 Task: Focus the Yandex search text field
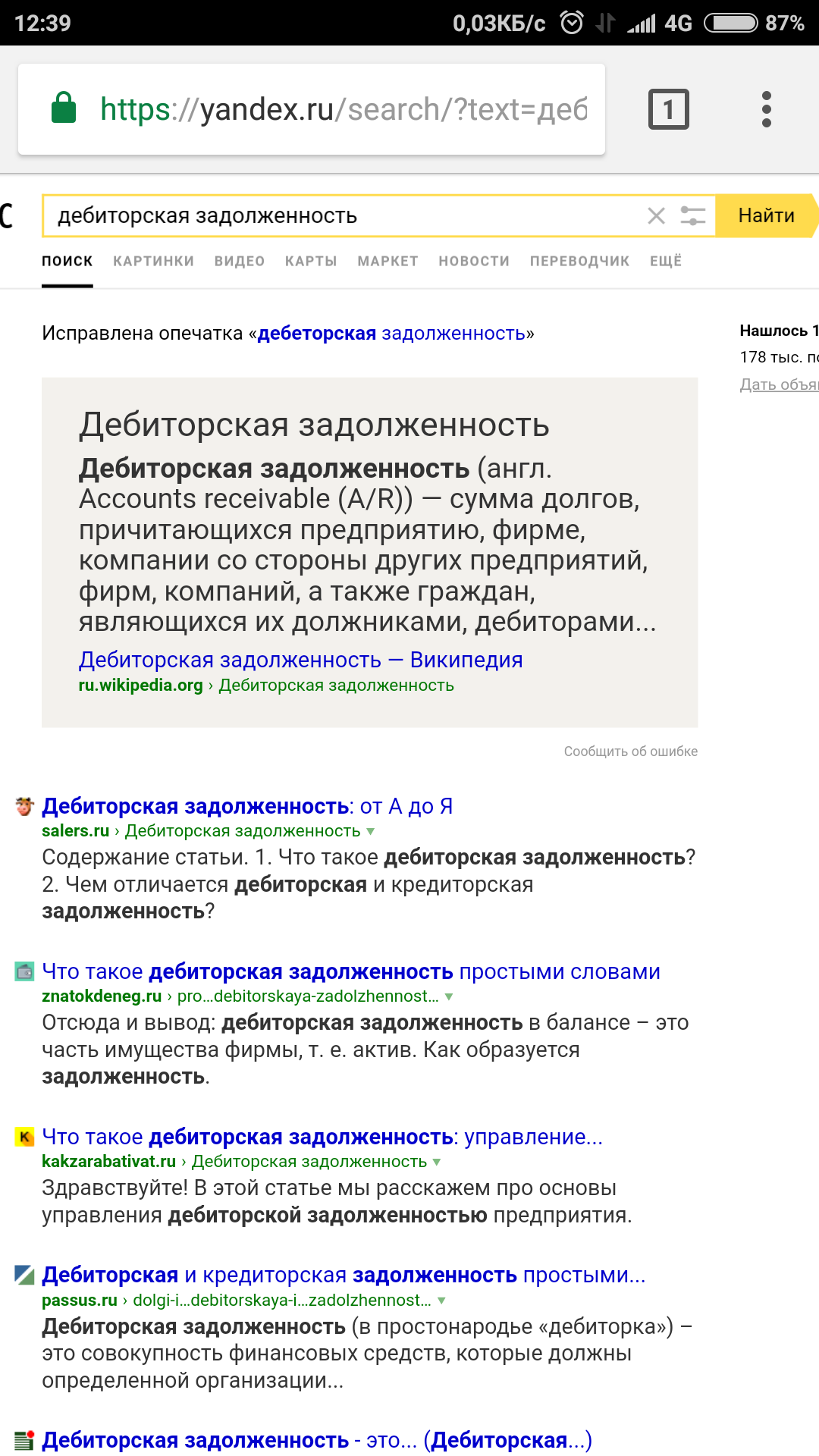point(341,216)
